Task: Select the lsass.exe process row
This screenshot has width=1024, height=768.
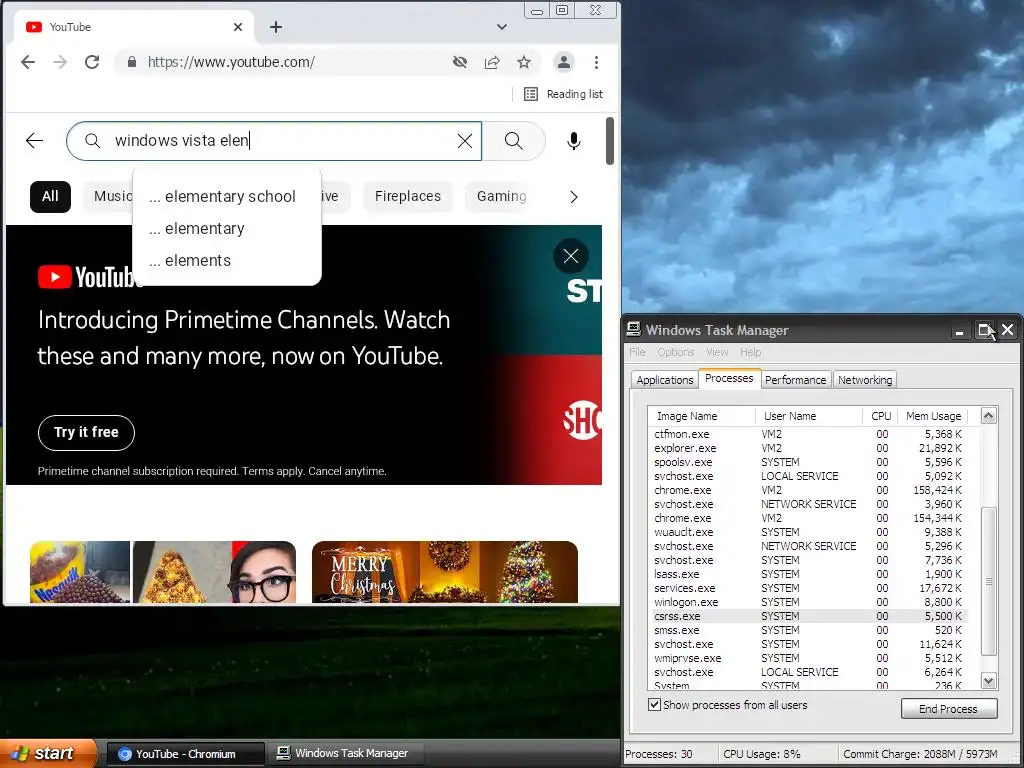Action: coord(808,574)
